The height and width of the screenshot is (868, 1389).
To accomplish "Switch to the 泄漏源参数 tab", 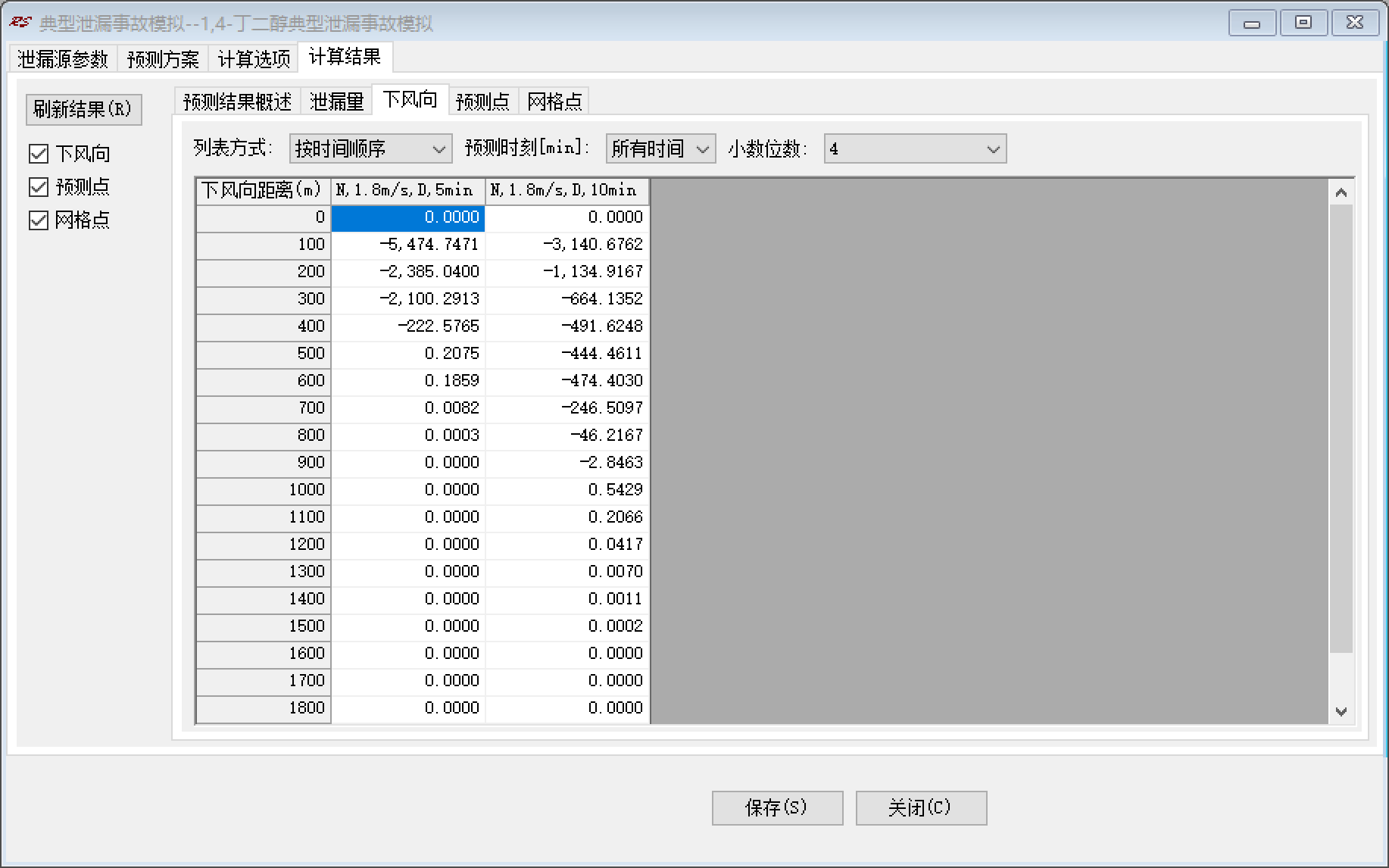I will pos(63,59).
